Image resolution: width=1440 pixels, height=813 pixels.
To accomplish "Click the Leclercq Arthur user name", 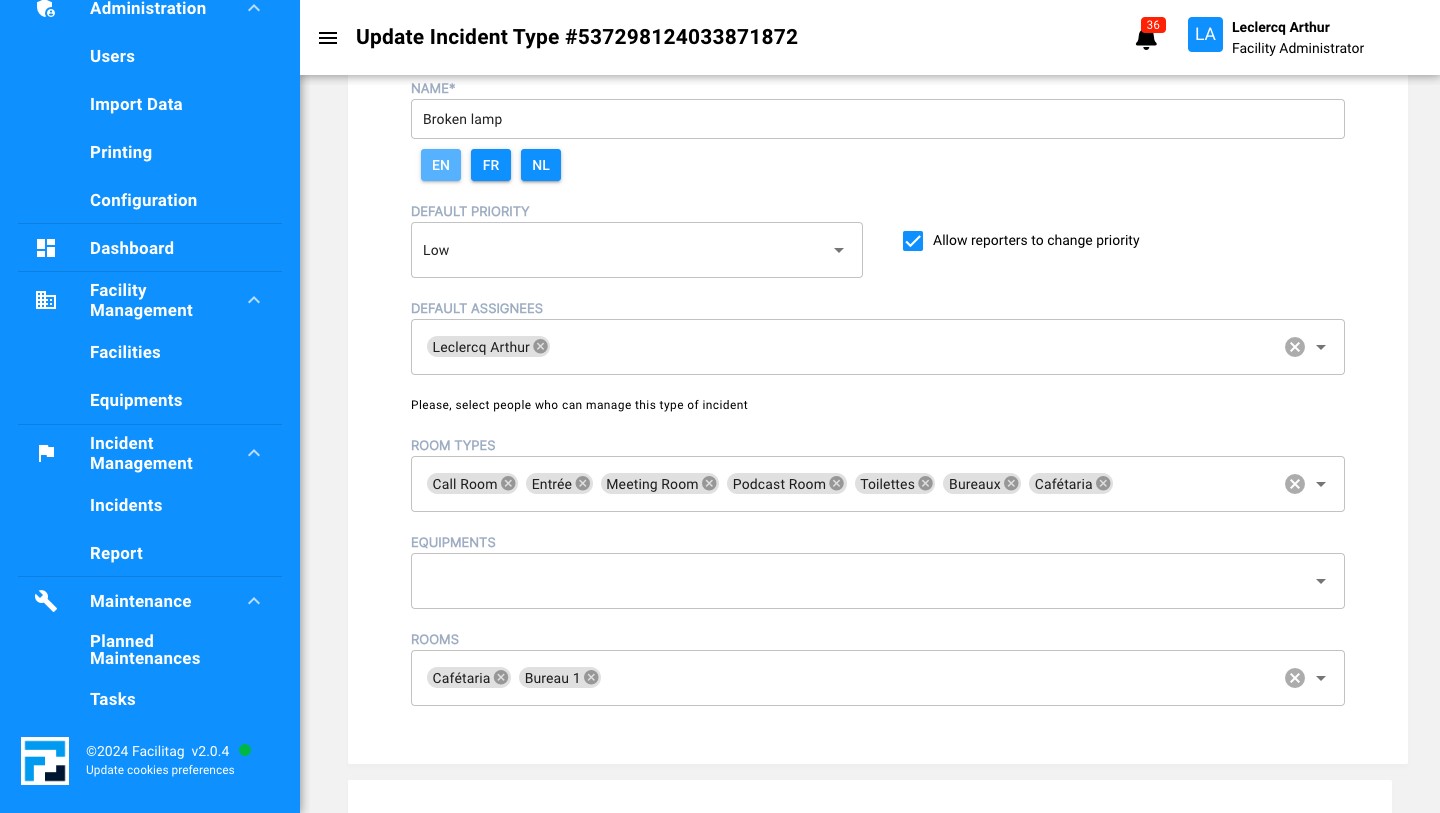I will coord(1281,27).
